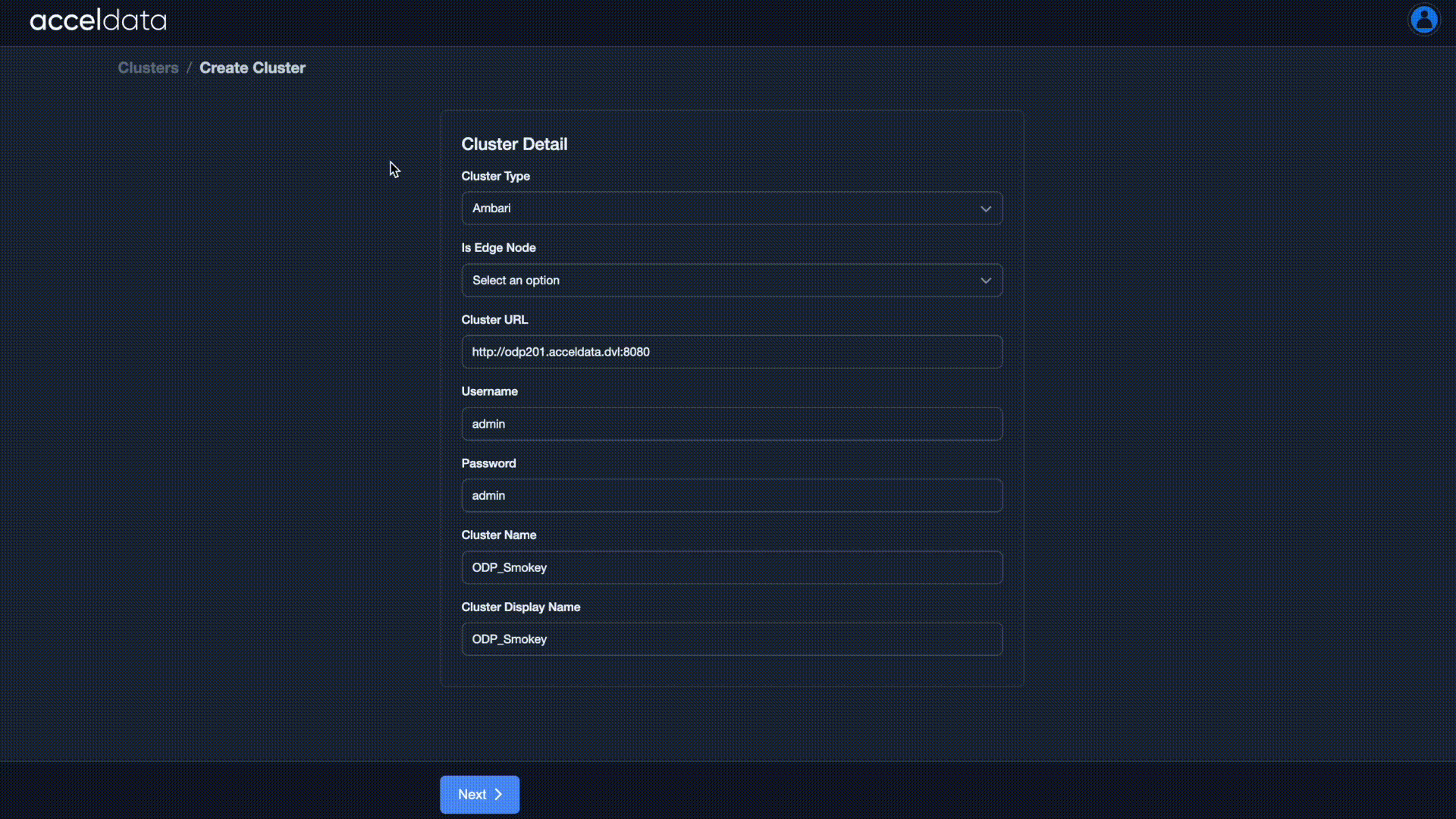Click the arrow icon inside Next button
Image resolution: width=1456 pixels, height=819 pixels.
tap(498, 794)
